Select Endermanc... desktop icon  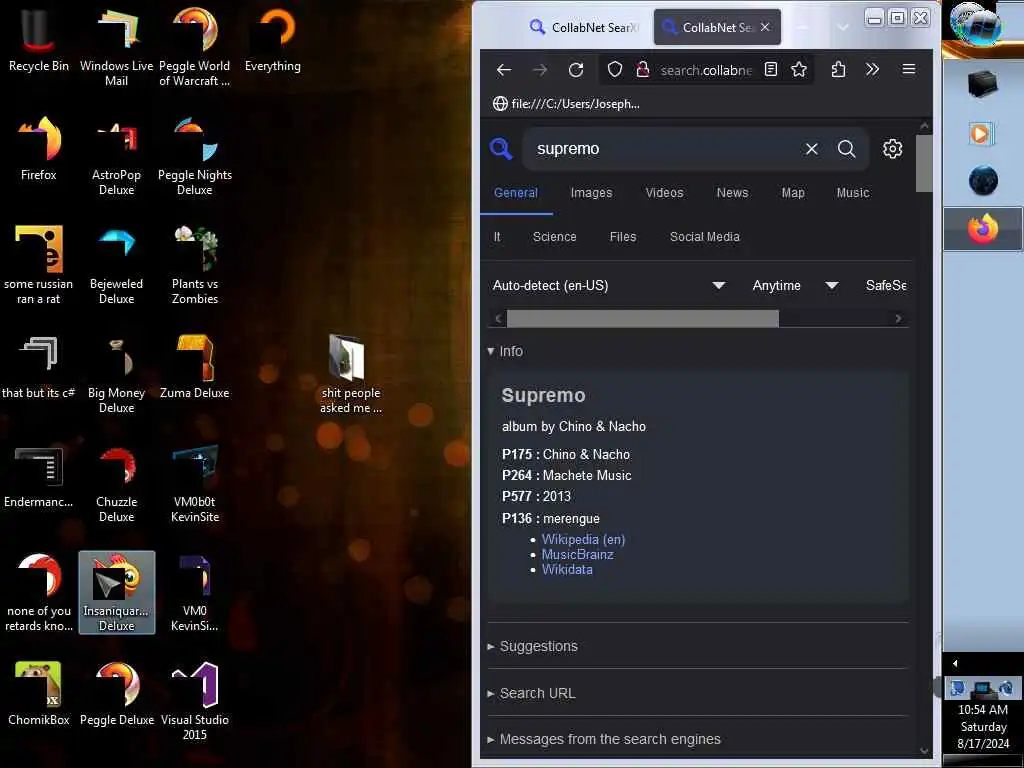pos(39,476)
